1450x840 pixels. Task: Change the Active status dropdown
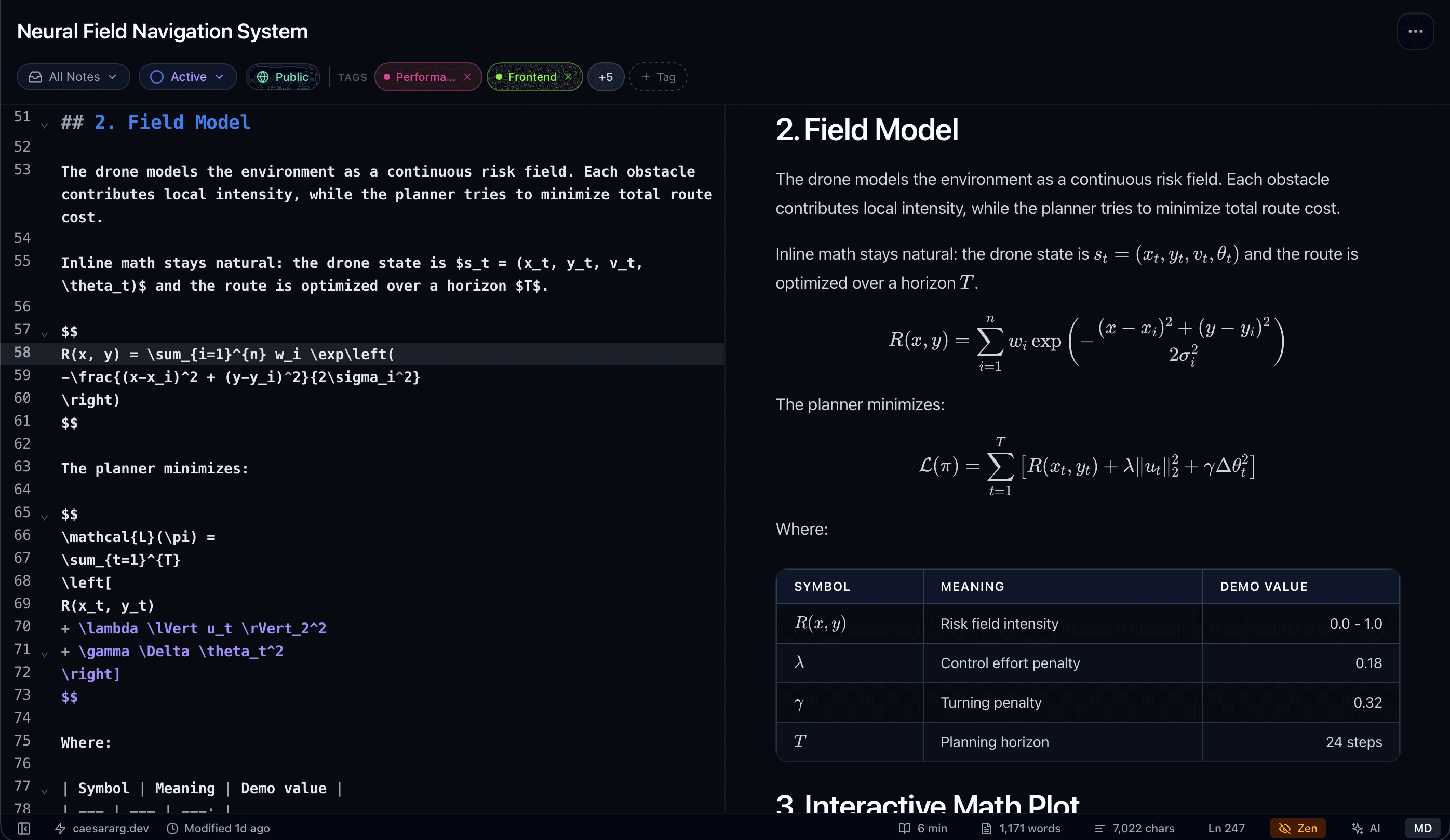pyautogui.click(x=187, y=76)
